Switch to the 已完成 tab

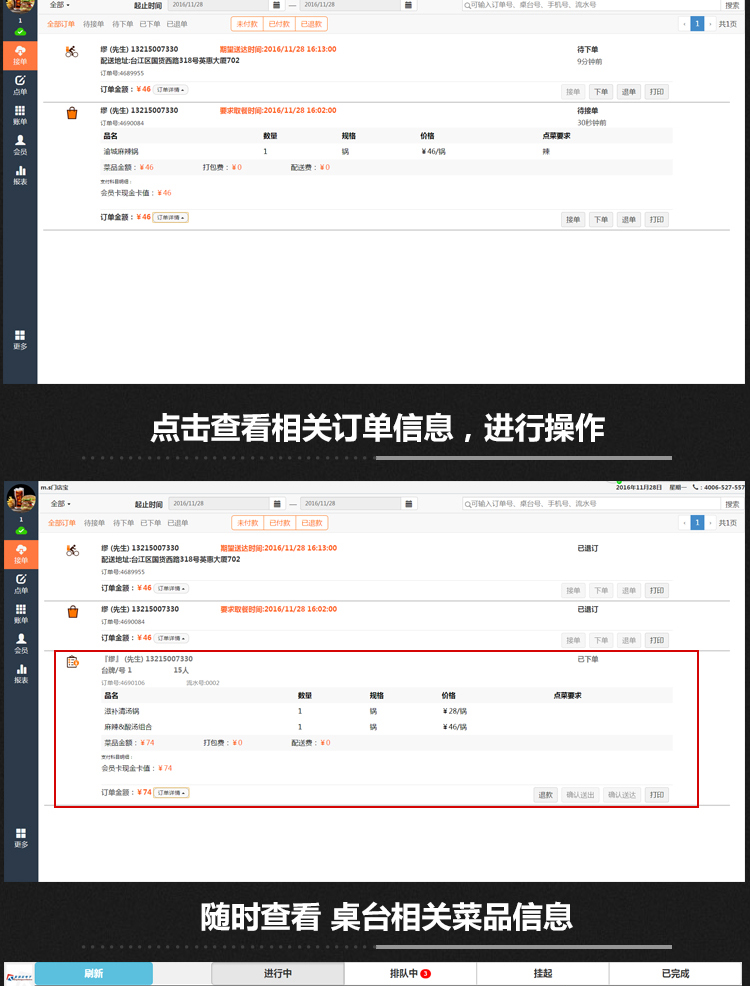675,973
